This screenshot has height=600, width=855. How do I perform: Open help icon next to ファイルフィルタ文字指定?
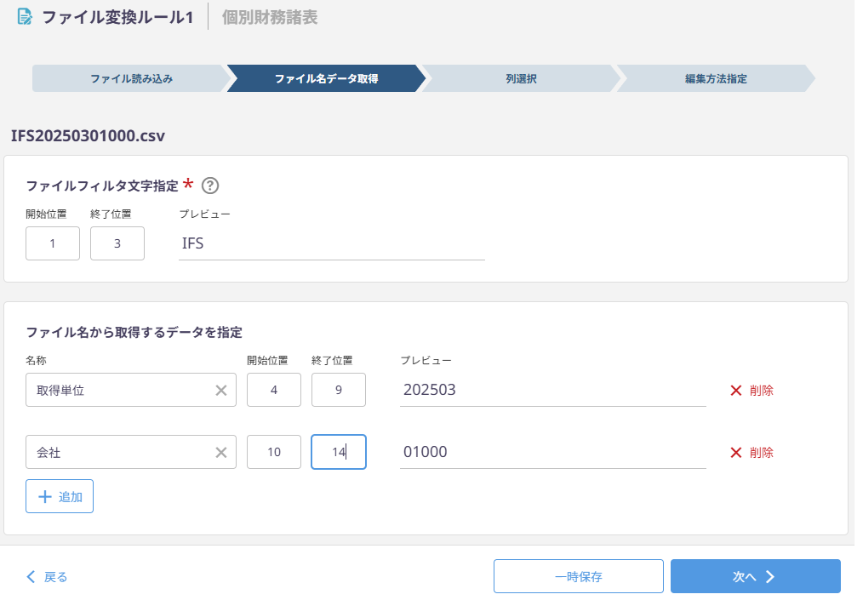[210, 186]
